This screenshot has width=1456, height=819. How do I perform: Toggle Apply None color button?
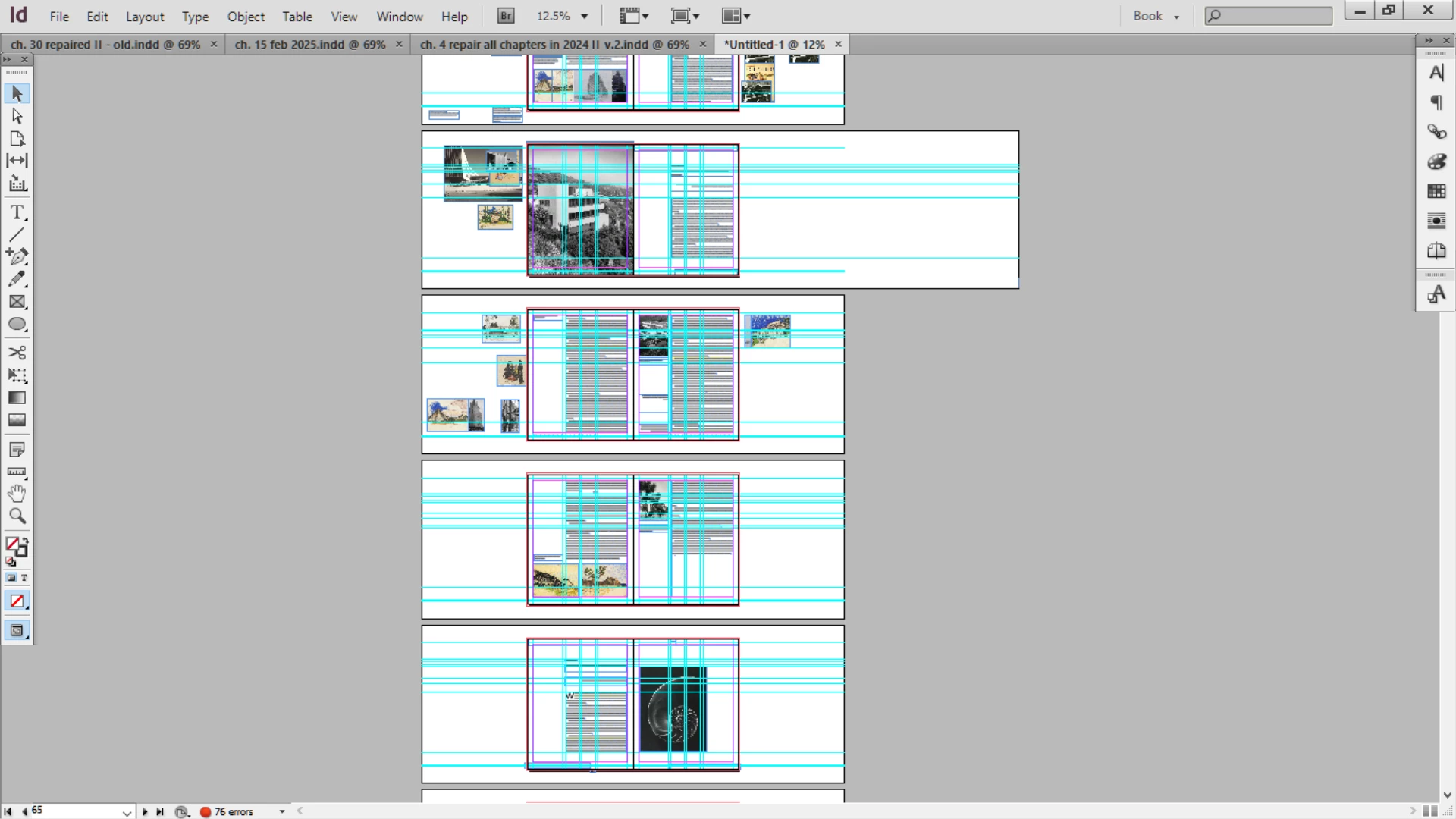click(17, 601)
